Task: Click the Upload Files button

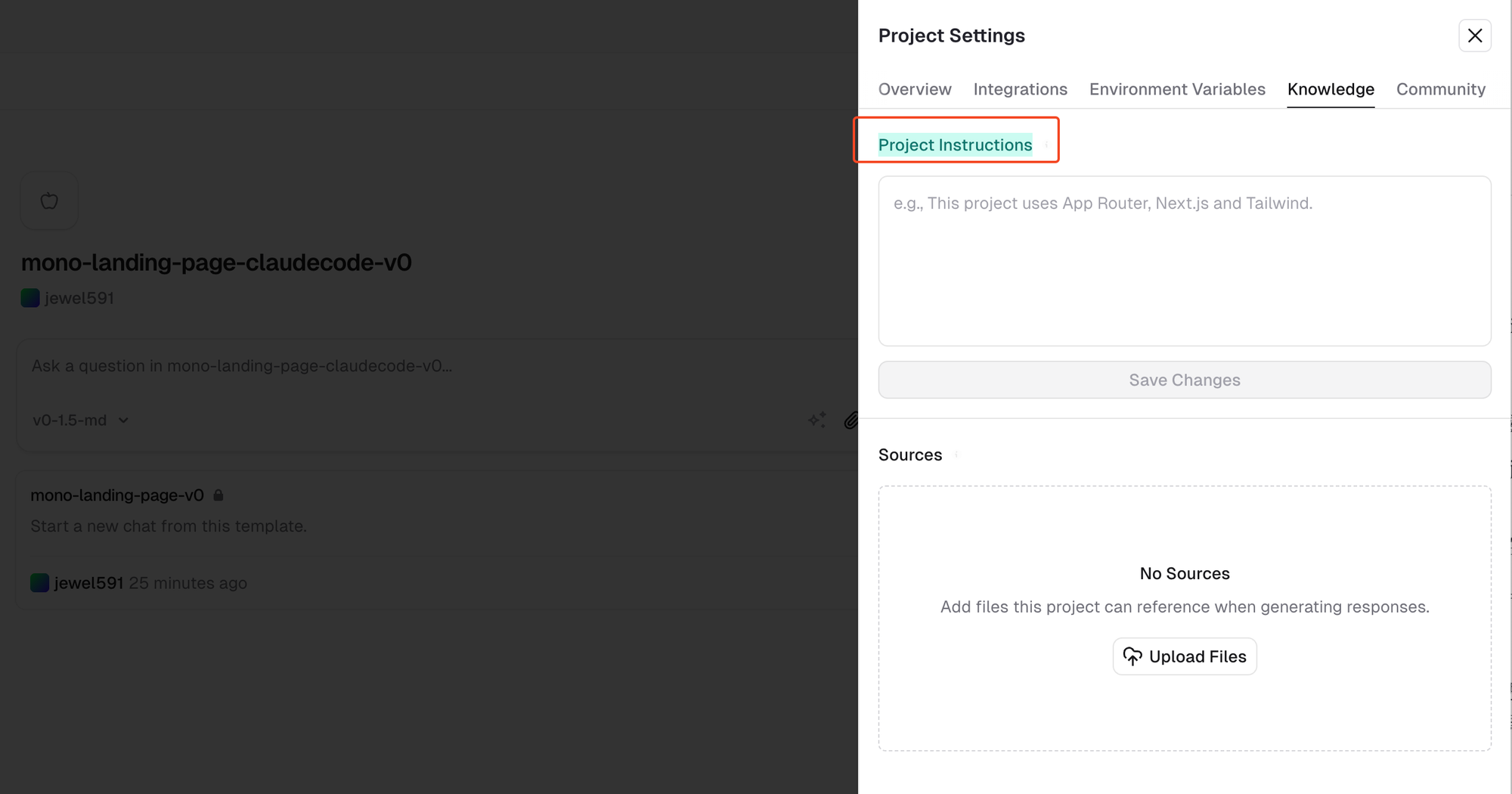Action: tap(1184, 656)
